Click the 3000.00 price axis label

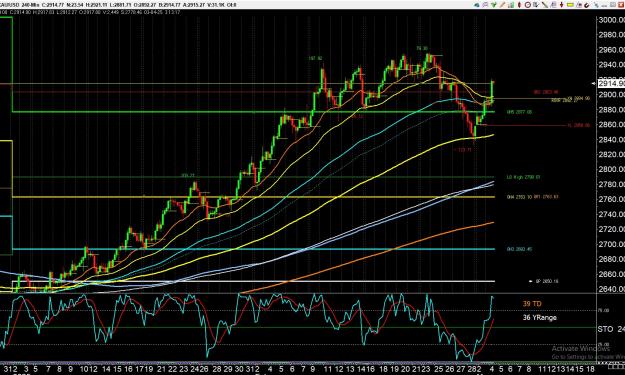[611, 20]
